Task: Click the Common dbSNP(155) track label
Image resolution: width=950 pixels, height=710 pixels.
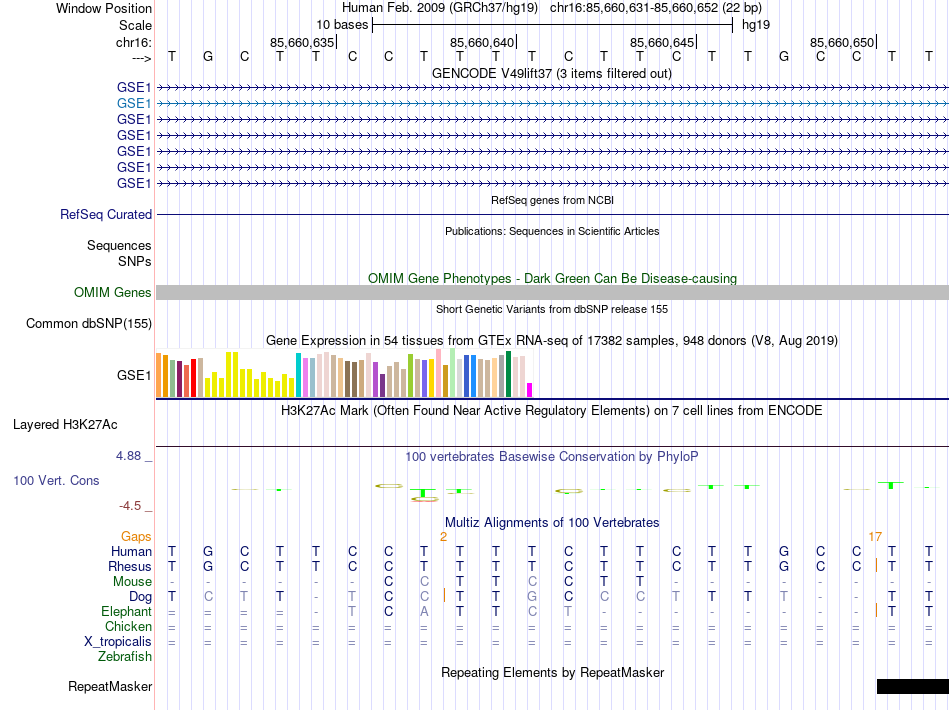Action: pos(89,323)
